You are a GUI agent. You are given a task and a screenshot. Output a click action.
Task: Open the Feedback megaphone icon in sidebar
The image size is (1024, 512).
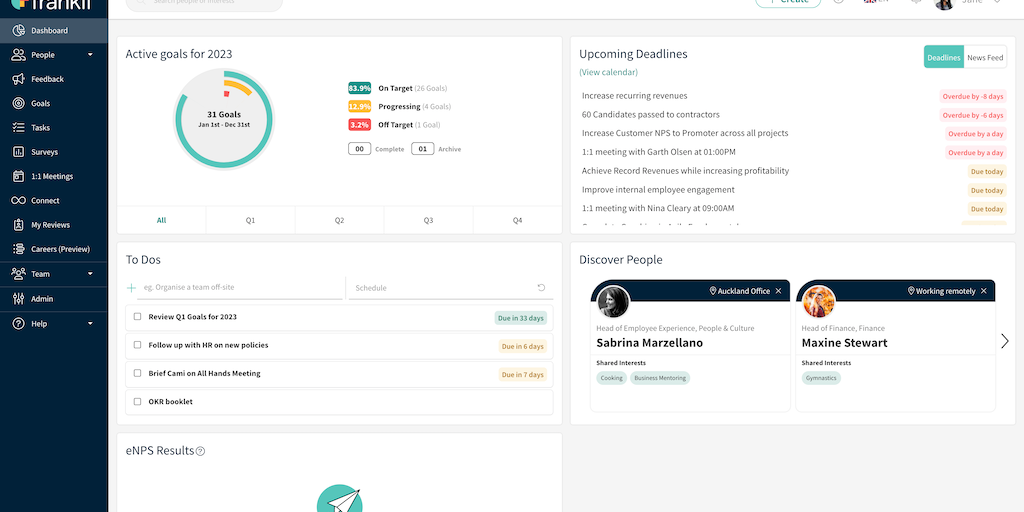pos(18,79)
